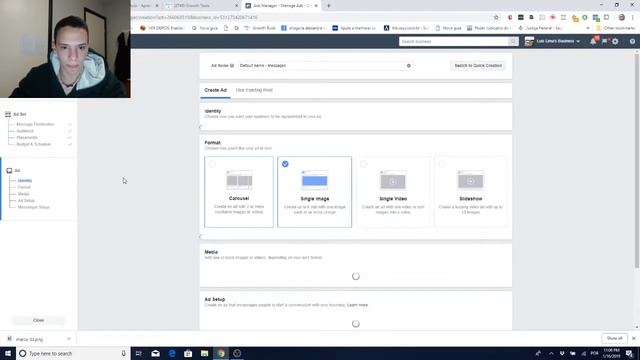Click the page vertical scrollbar
640x360 pixels.
click(637, 161)
